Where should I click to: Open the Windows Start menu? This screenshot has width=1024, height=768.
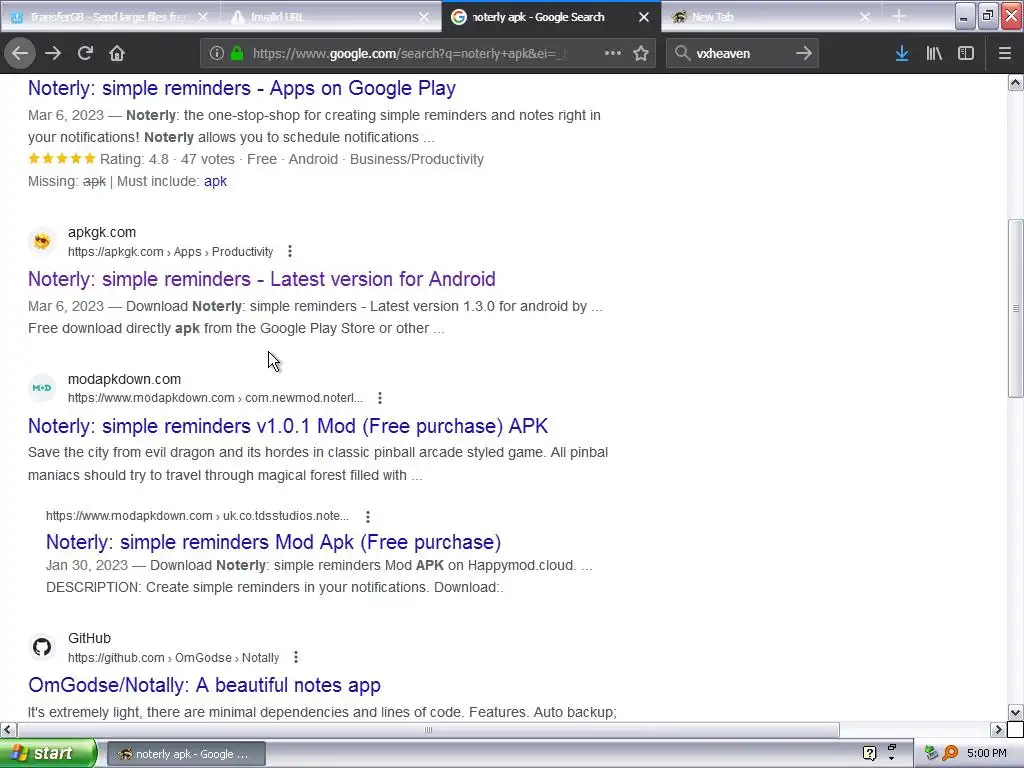click(48, 754)
